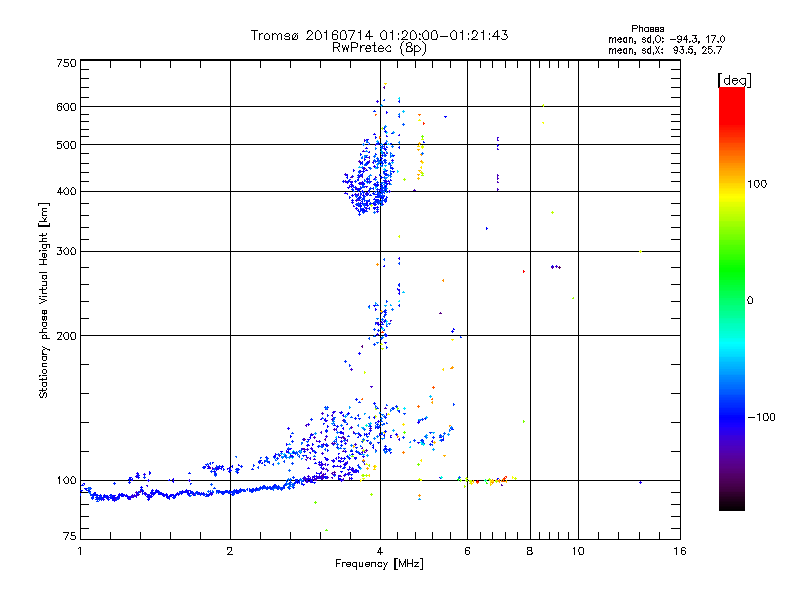Image resolution: width=800 pixels, height=600 pixels.
Task: Click y-axis tick label '750'
Action: point(66,63)
